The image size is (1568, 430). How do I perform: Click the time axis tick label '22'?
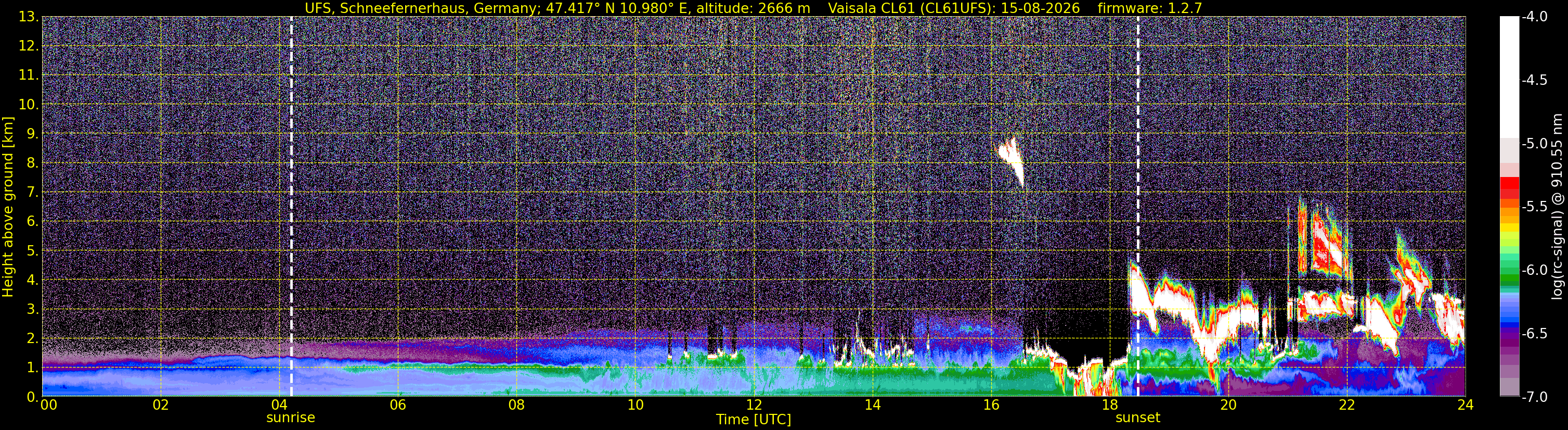(1347, 405)
